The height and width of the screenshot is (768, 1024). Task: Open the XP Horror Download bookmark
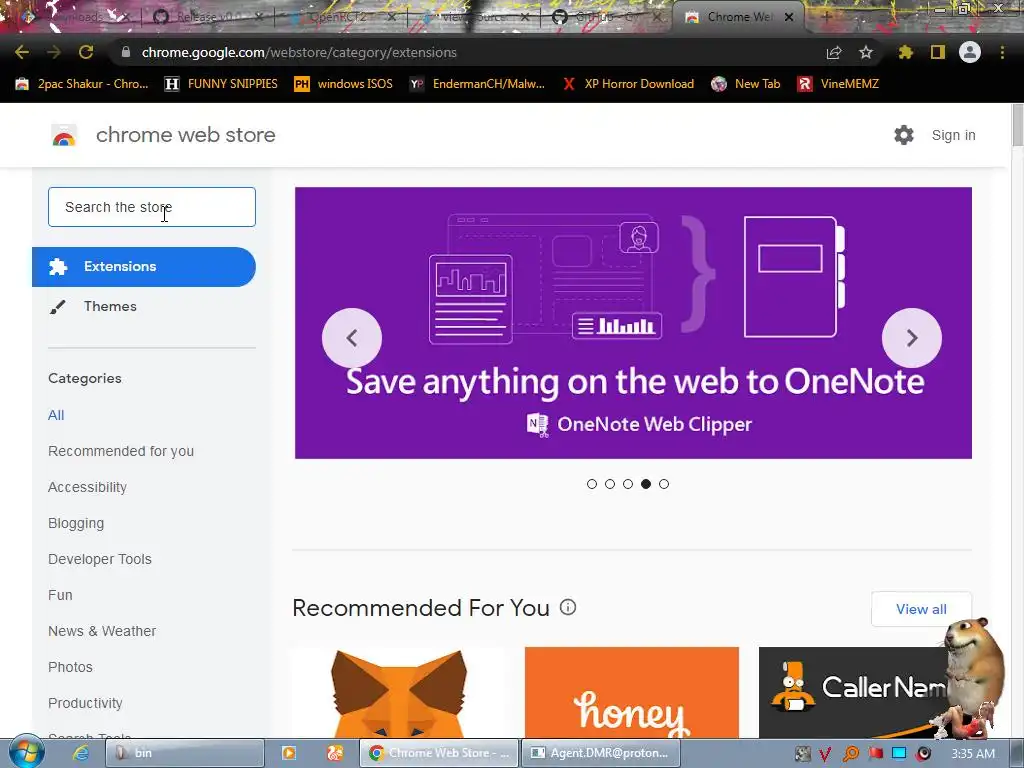628,84
